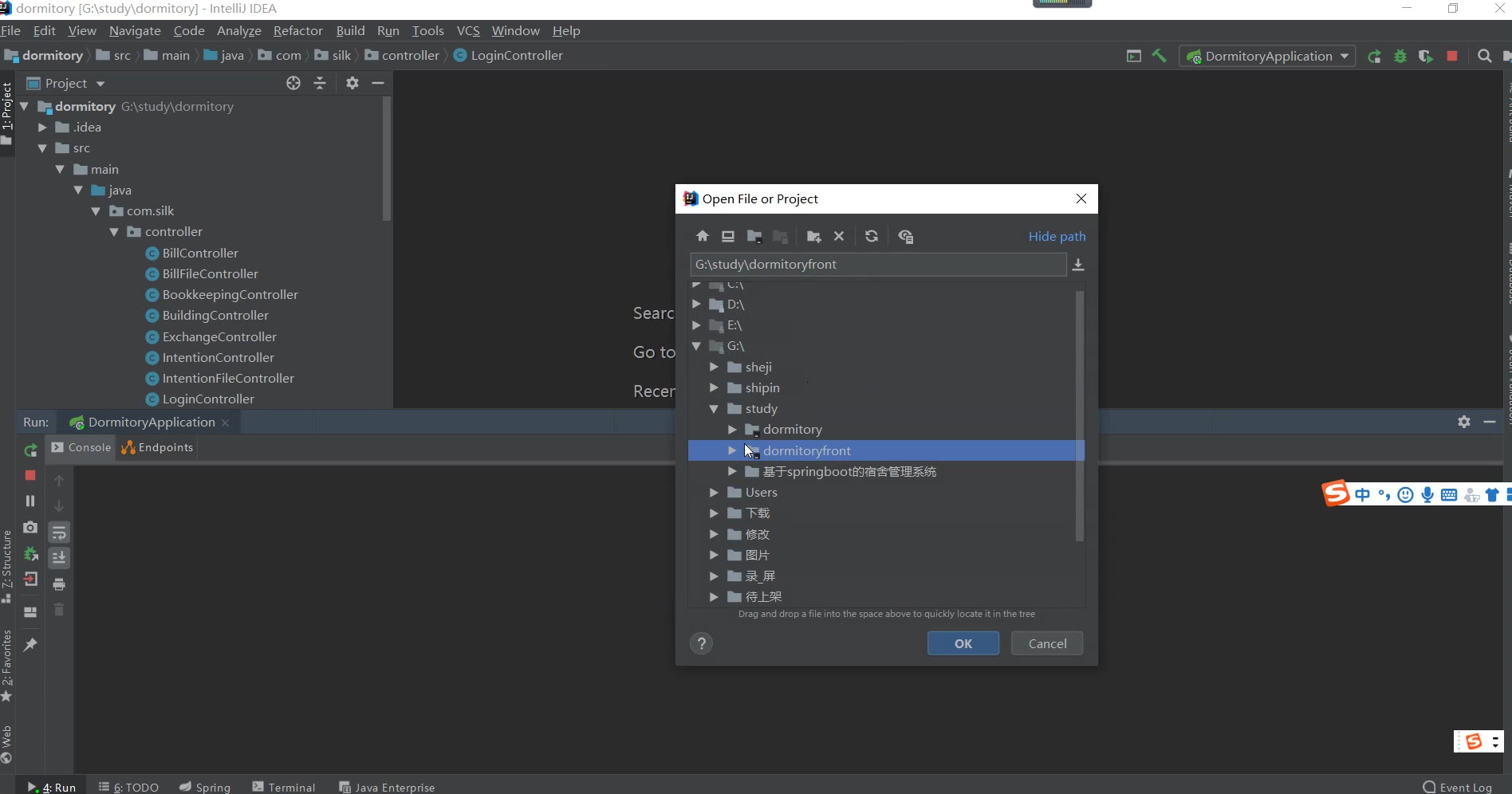
Task: Refresh the file tree in dialog
Action: 871,236
